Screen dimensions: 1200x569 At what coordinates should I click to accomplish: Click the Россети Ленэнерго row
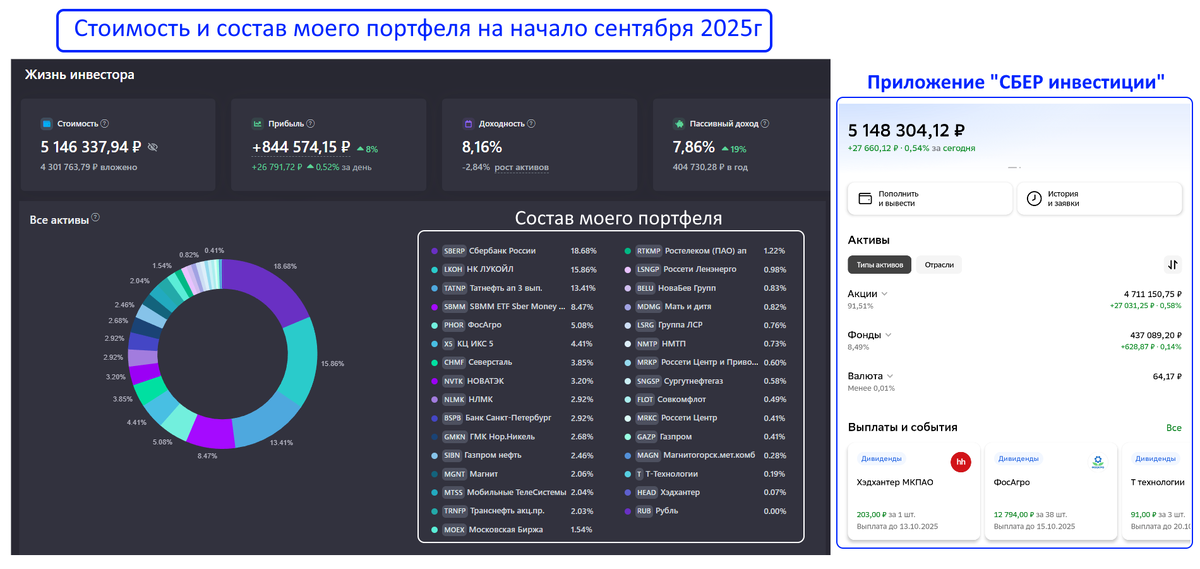707,270
